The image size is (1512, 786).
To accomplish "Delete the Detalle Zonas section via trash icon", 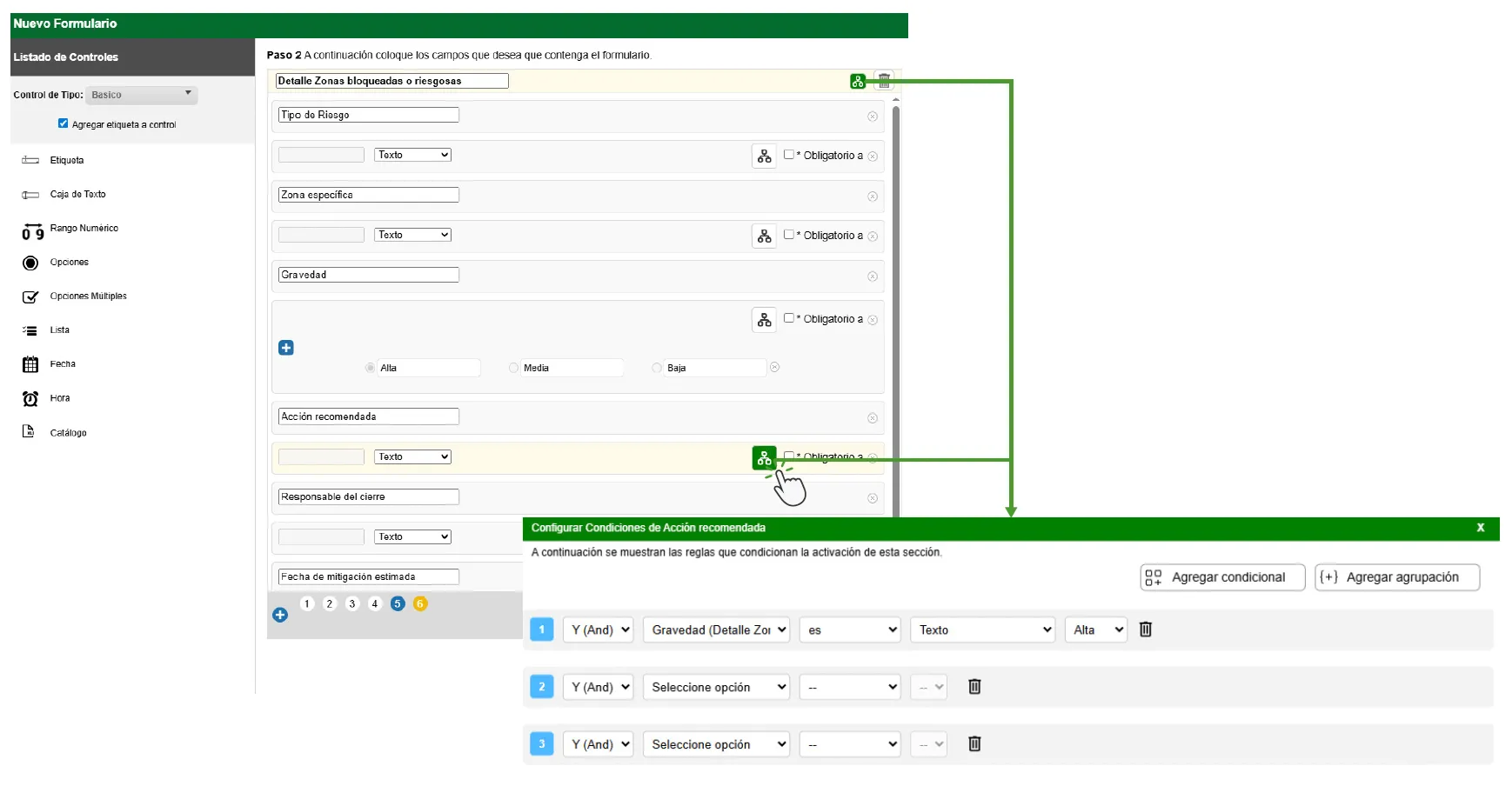I will [x=884, y=82].
